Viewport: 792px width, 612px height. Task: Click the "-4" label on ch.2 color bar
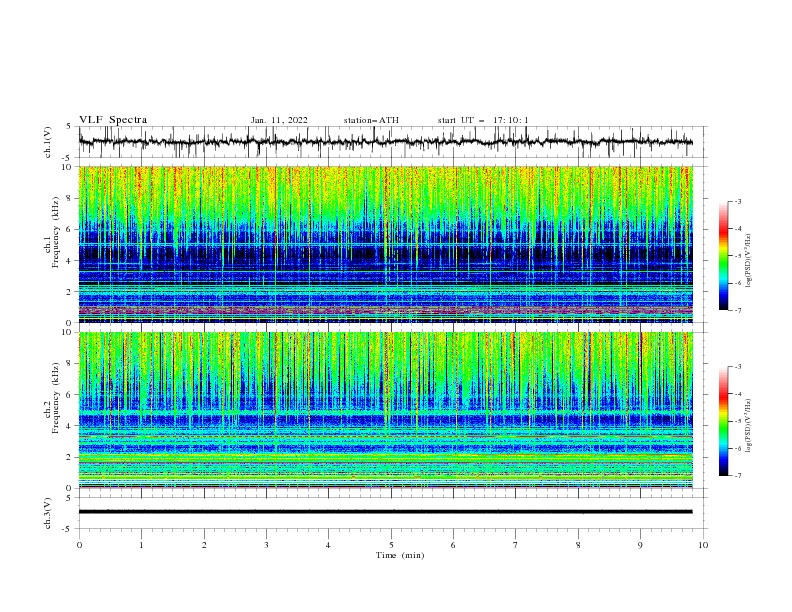click(737, 394)
